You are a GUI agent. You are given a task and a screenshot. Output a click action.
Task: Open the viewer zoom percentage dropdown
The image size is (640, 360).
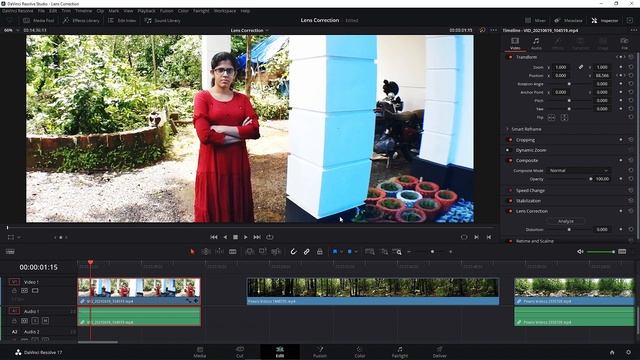(x=11, y=30)
